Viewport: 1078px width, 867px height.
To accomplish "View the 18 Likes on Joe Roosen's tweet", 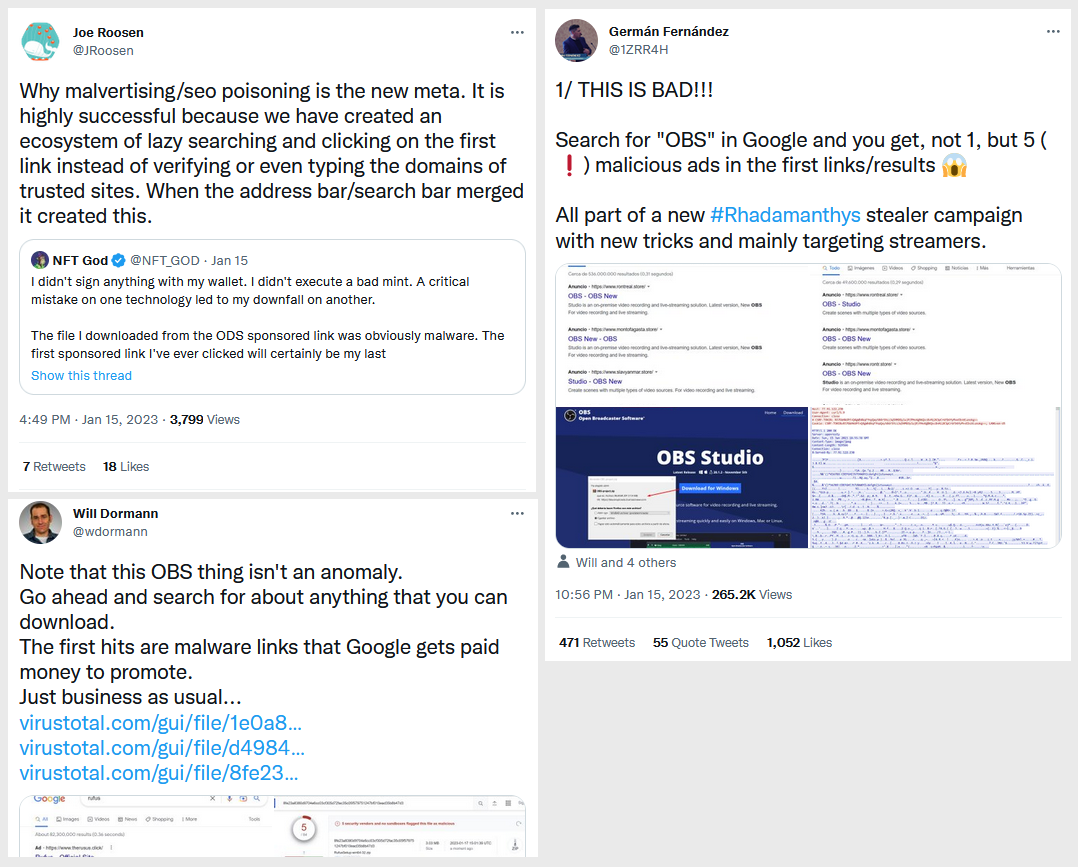I will [126, 466].
